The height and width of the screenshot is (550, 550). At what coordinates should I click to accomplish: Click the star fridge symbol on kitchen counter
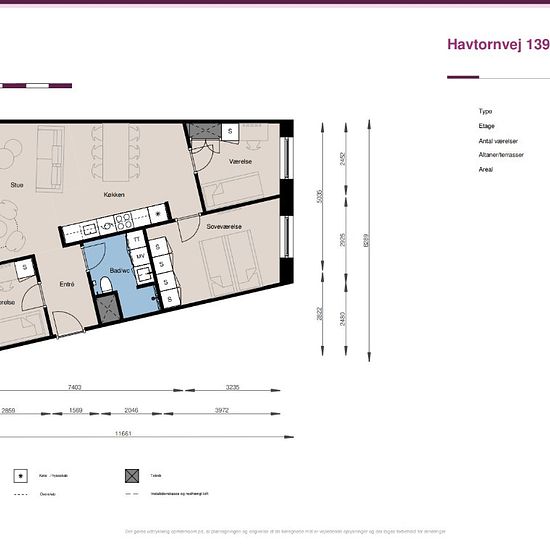click(x=157, y=213)
